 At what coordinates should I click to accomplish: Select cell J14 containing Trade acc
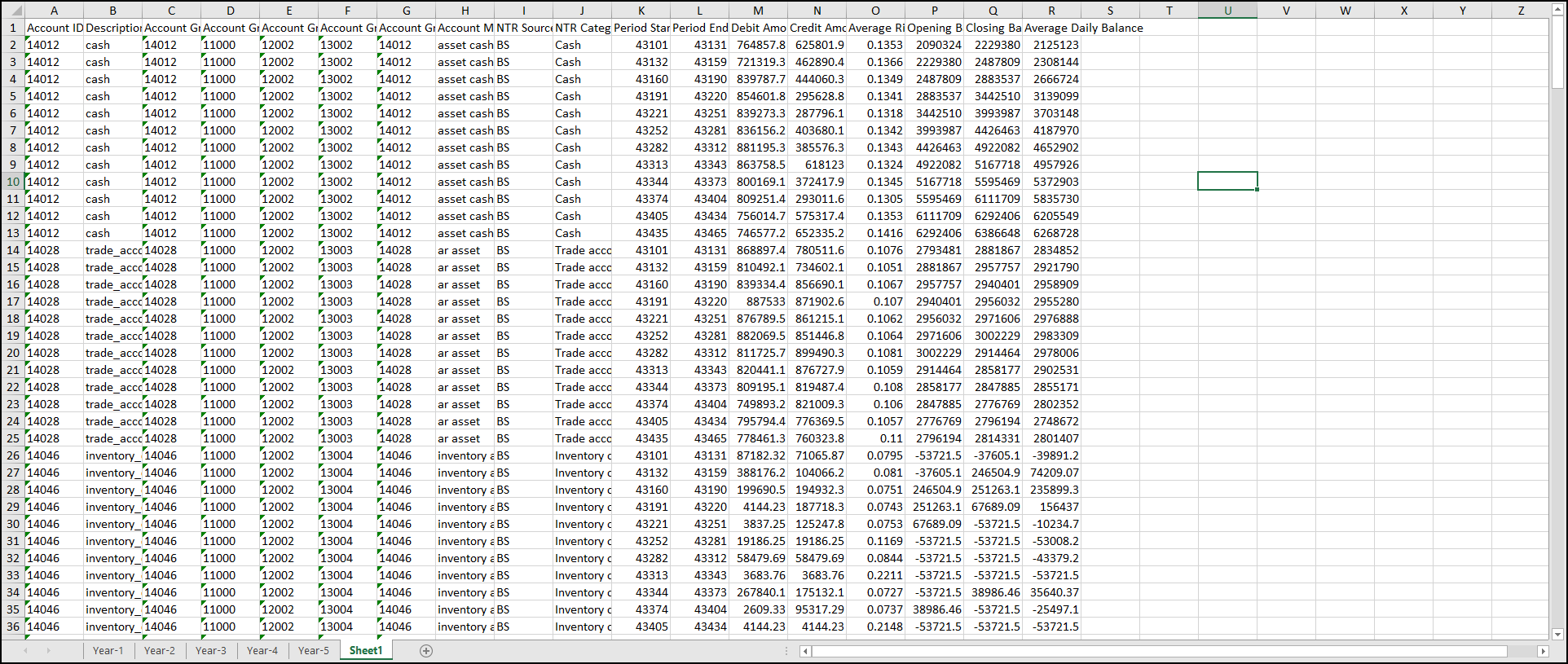coord(582,250)
